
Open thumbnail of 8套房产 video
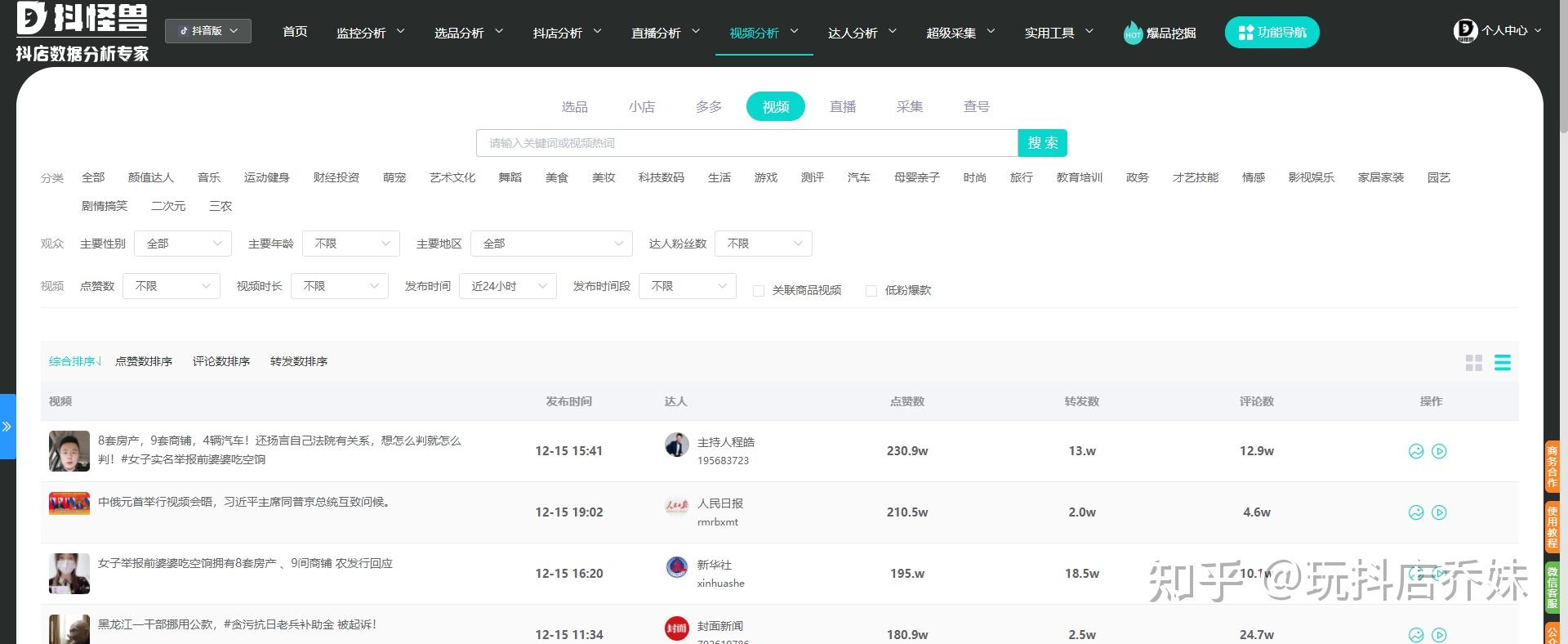click(69, 451)
